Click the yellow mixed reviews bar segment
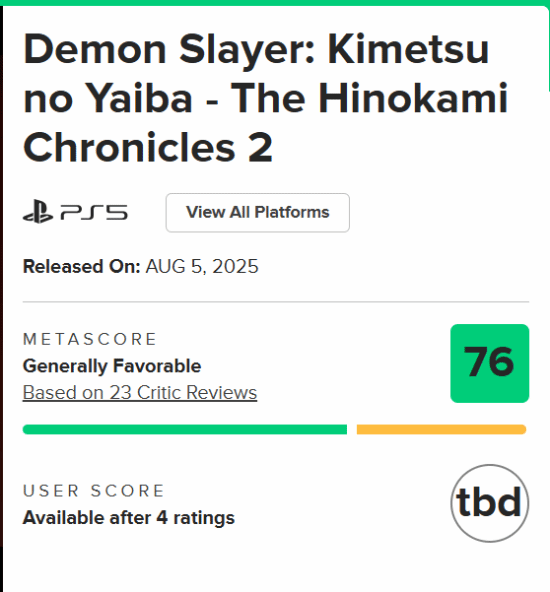The image size is (550, 592). click(441, 429)
